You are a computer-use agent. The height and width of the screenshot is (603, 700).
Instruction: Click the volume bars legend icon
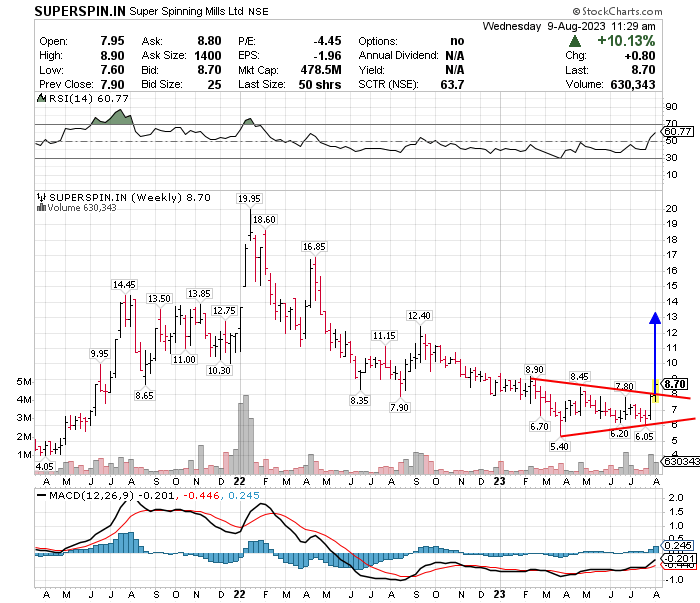(x=42, y=208)
